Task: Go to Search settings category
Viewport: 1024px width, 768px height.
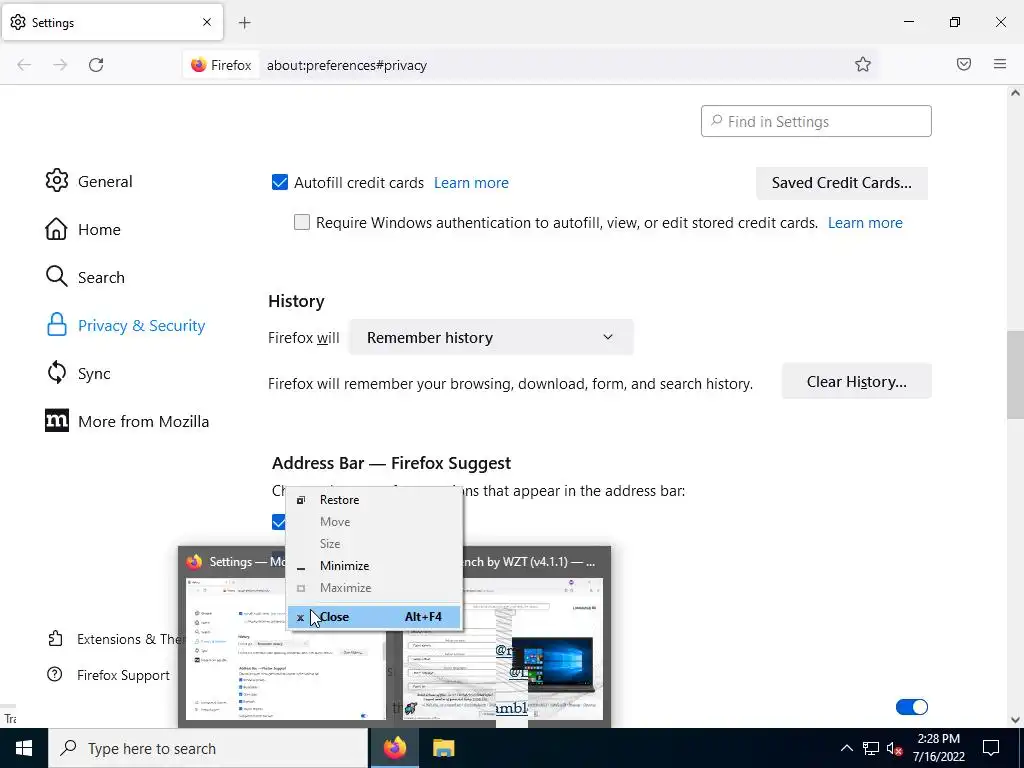Action: tap(85, 277)
